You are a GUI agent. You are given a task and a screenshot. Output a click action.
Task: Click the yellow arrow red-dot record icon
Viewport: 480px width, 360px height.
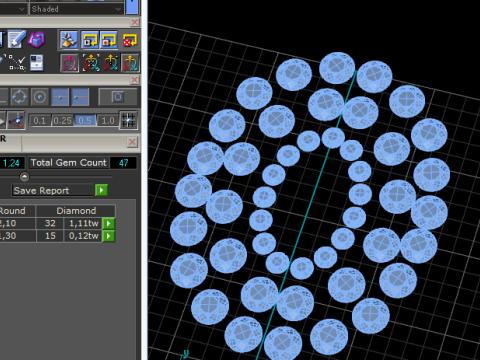109,40
